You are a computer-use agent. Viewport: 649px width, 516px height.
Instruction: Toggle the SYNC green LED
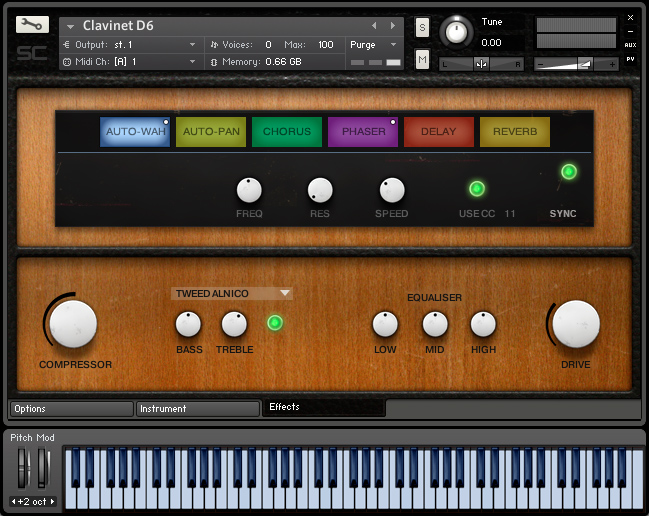tap(569, 171)
